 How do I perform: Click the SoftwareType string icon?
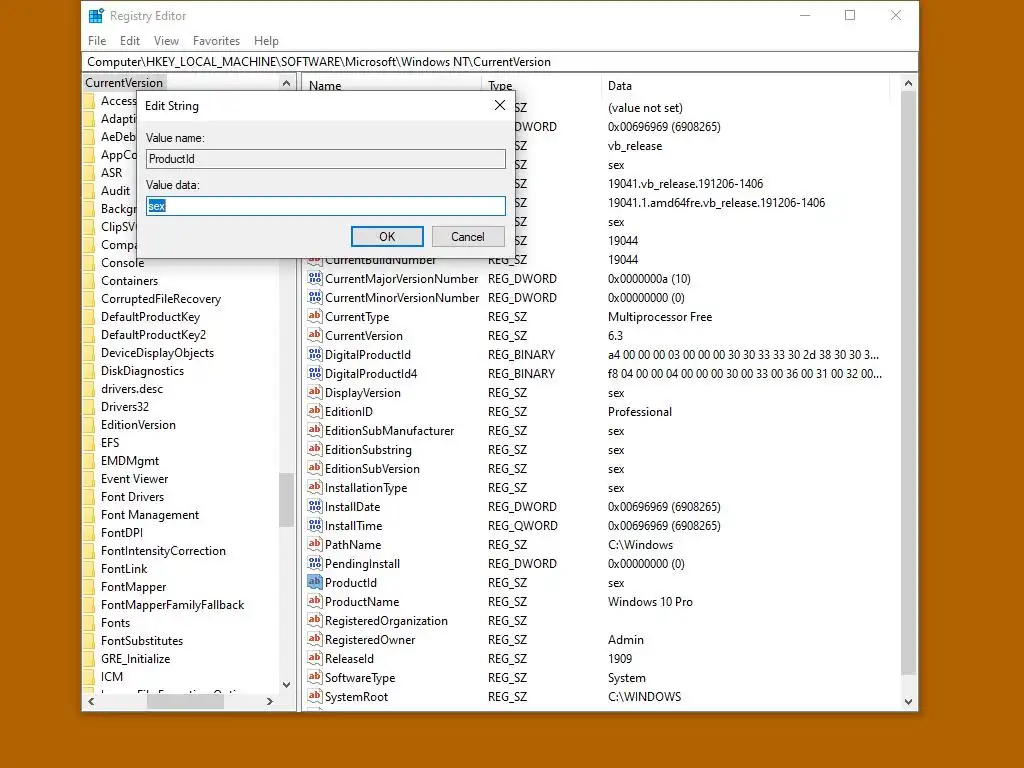coord(315,677)
